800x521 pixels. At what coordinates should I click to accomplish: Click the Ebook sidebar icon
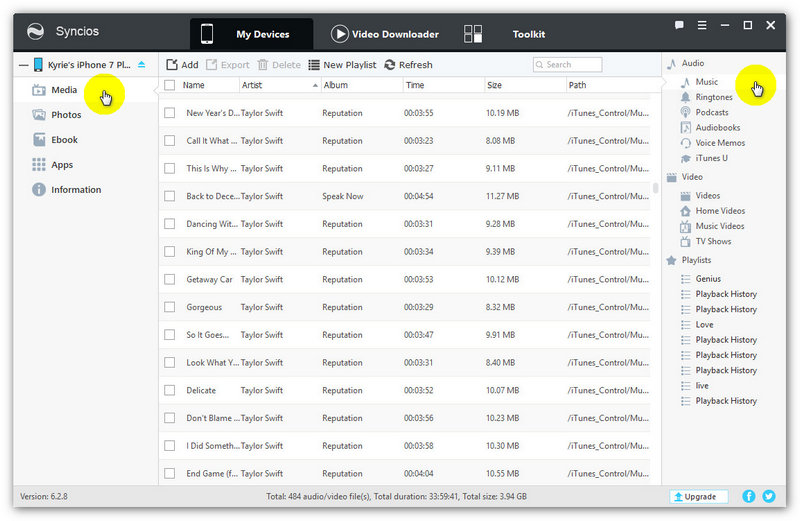(x=39, y=140)
